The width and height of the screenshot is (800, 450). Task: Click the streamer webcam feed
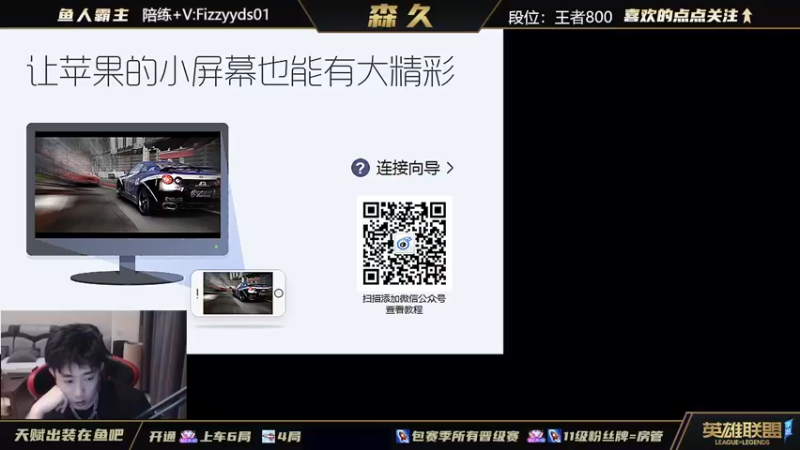coord(93,364)
